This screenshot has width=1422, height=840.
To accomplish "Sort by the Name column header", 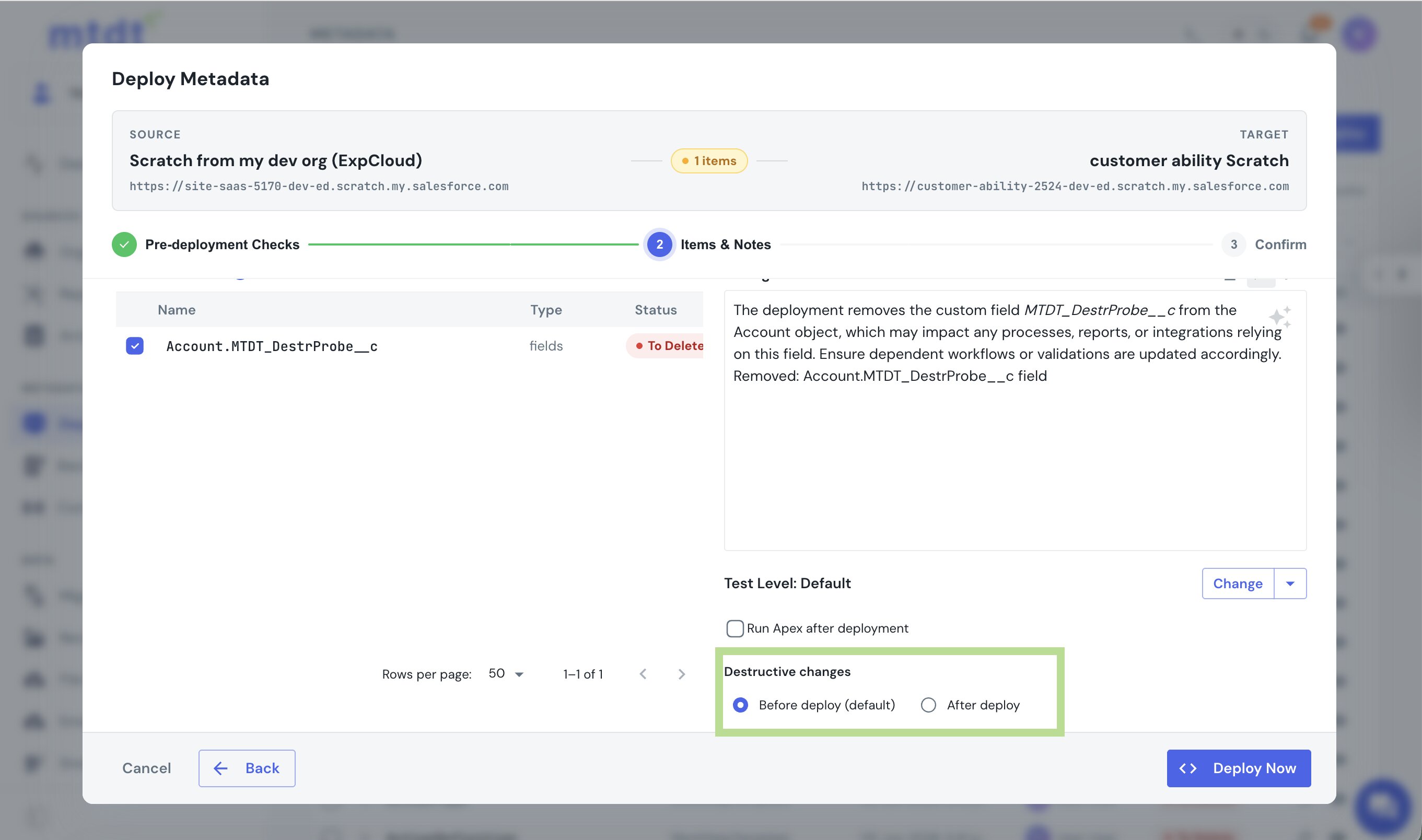I will (x=177, y=310).
